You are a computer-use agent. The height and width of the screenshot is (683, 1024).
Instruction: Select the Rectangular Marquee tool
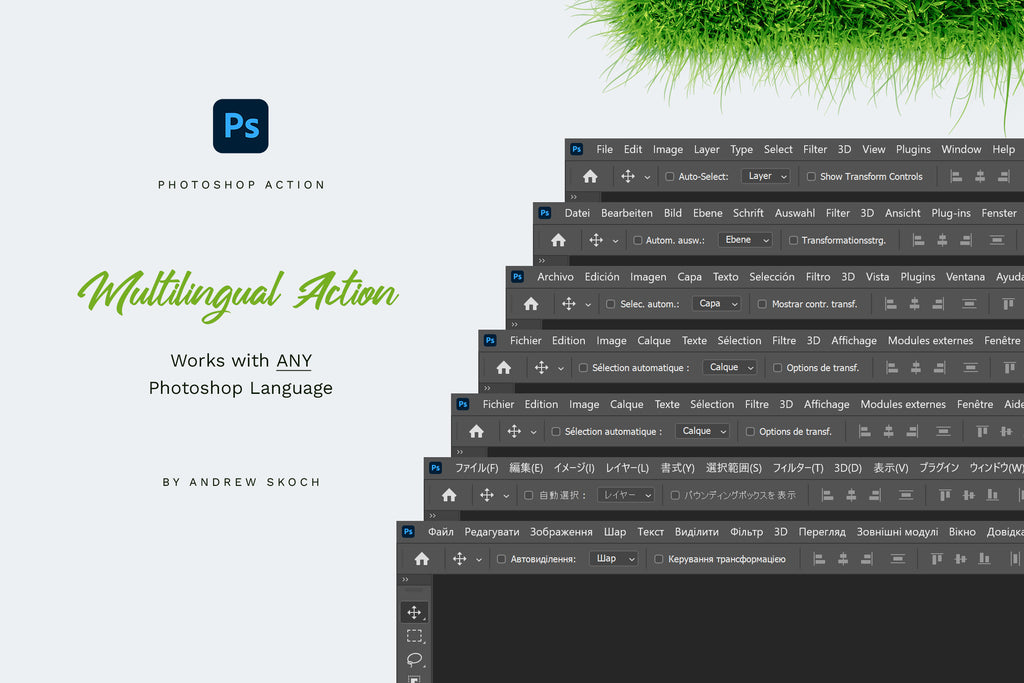tap(414, 636)
